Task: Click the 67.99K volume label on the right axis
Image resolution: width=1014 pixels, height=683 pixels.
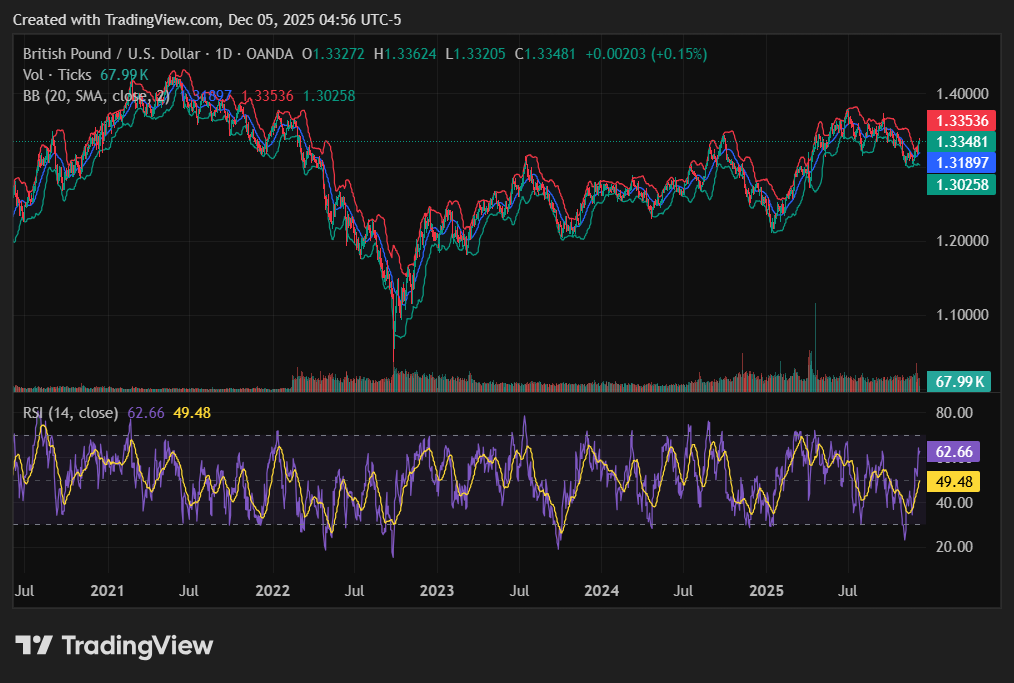Action: 958,381
